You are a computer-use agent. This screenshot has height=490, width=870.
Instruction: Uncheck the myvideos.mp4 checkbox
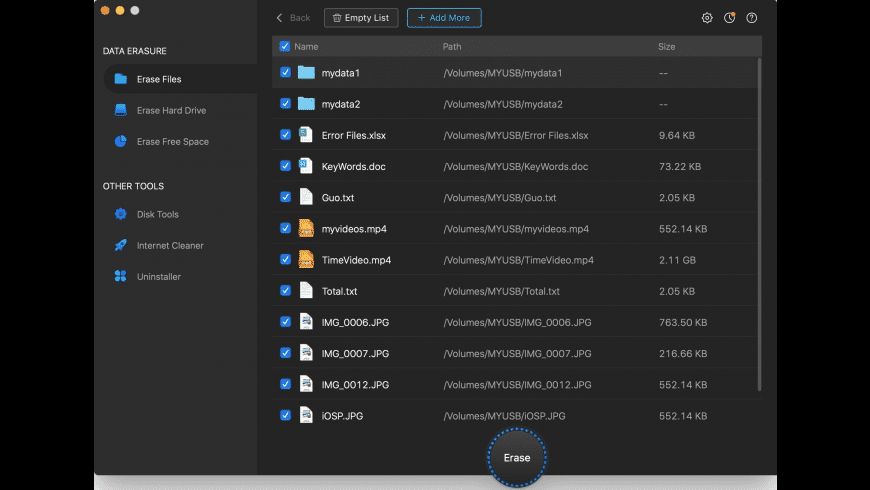[x=285, y=228]
